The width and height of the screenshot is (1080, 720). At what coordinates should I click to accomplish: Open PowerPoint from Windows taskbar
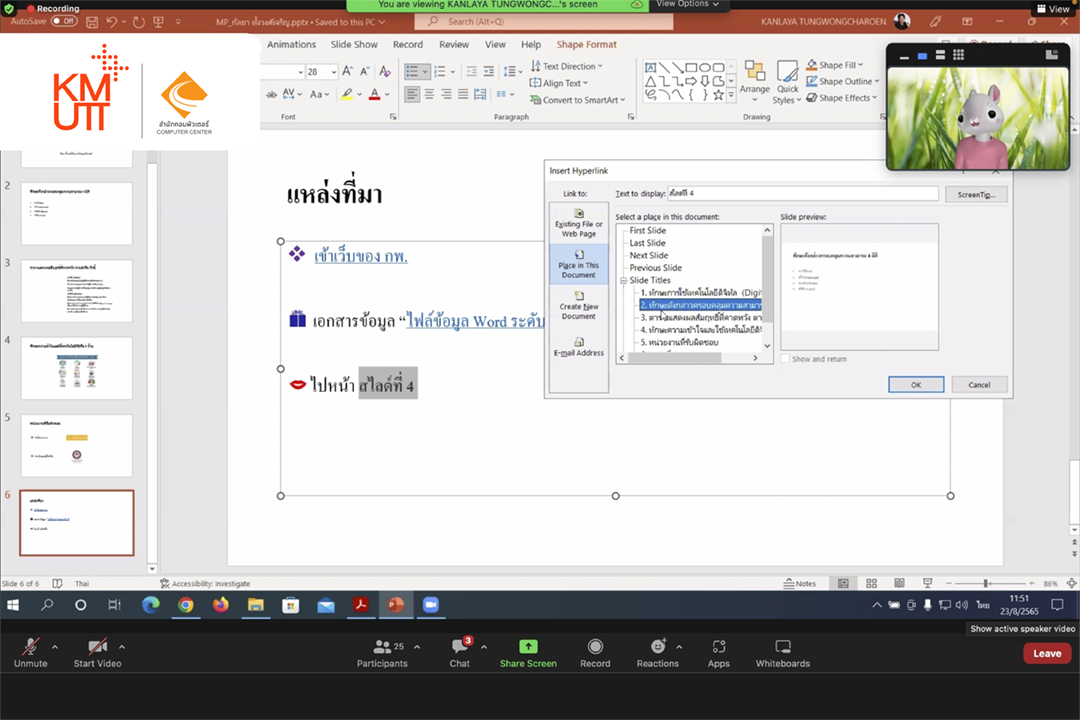point(395,605)
